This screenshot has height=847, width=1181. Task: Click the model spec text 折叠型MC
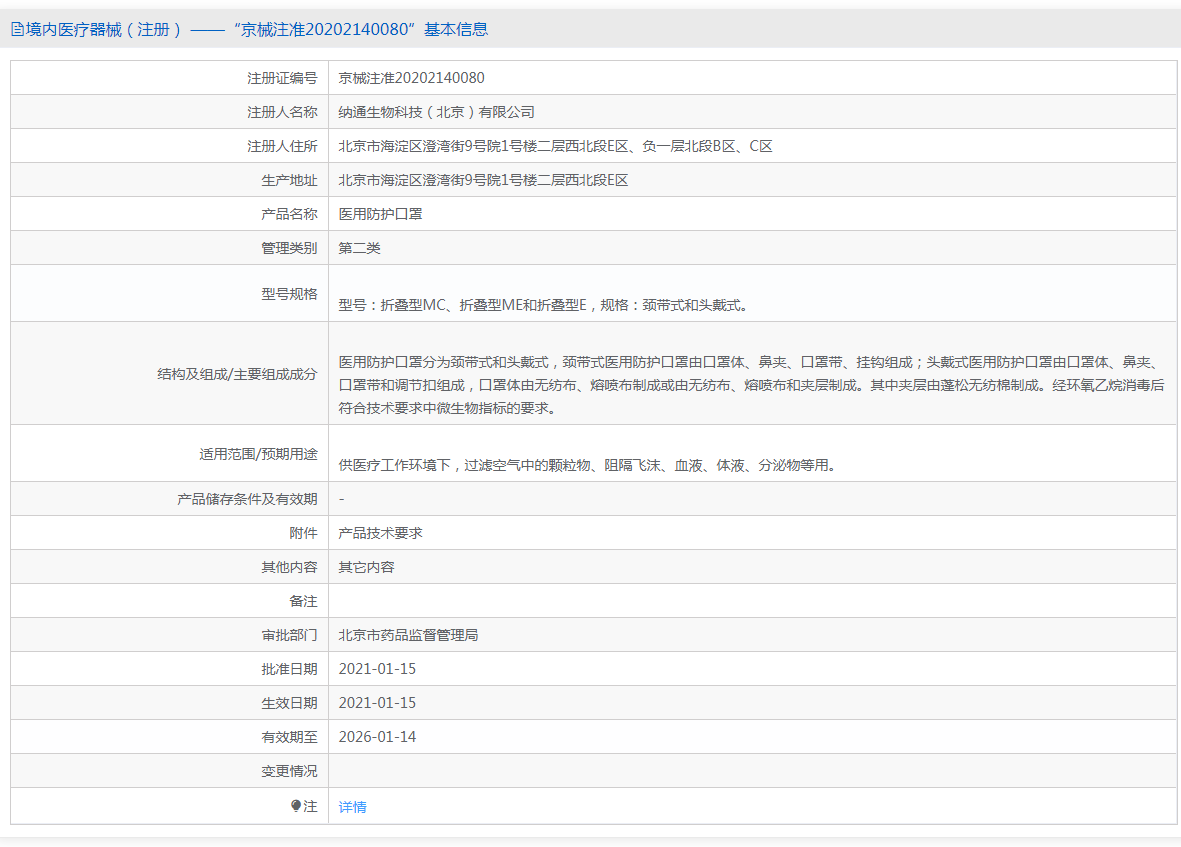pyautogui.click(x=414, y=305)
